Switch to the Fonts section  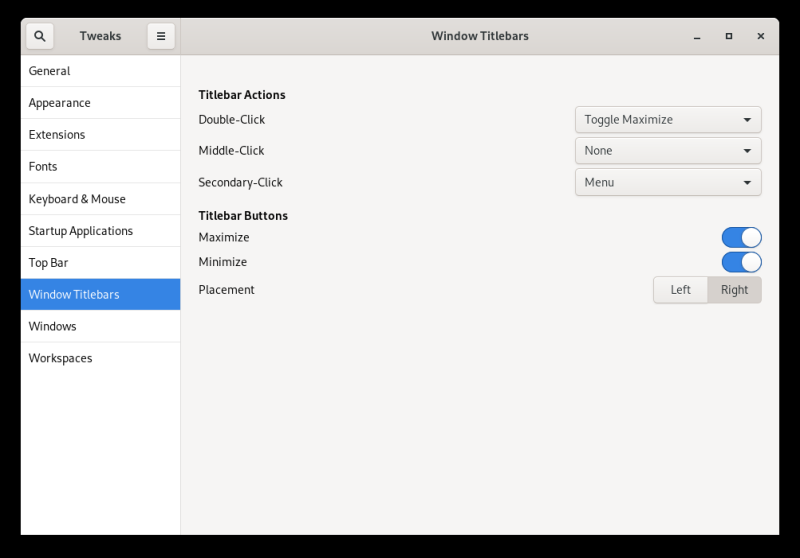pos(101,167)
